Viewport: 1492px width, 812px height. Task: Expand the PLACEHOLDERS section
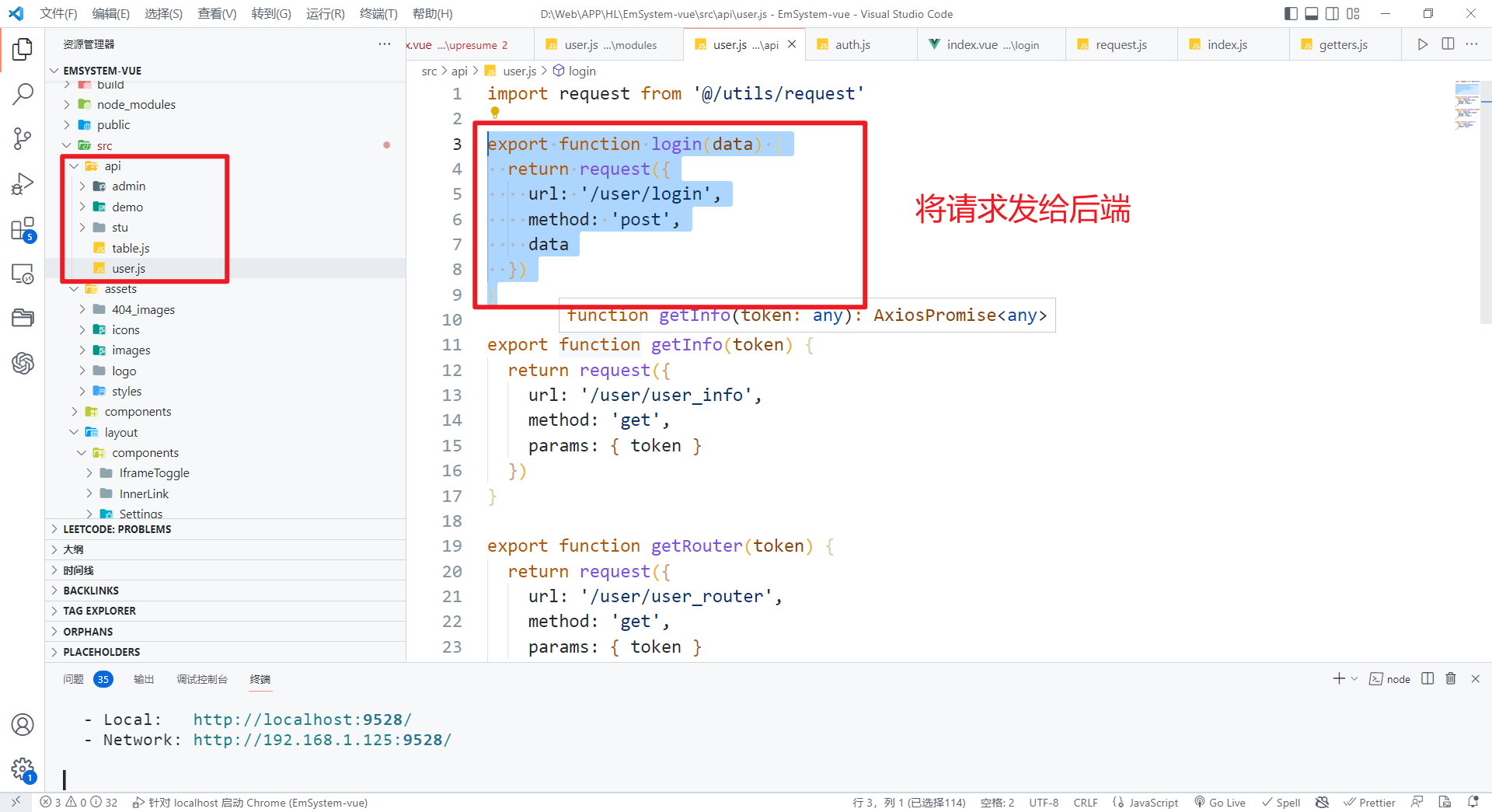pyautogui.click(x=225, y=652)
